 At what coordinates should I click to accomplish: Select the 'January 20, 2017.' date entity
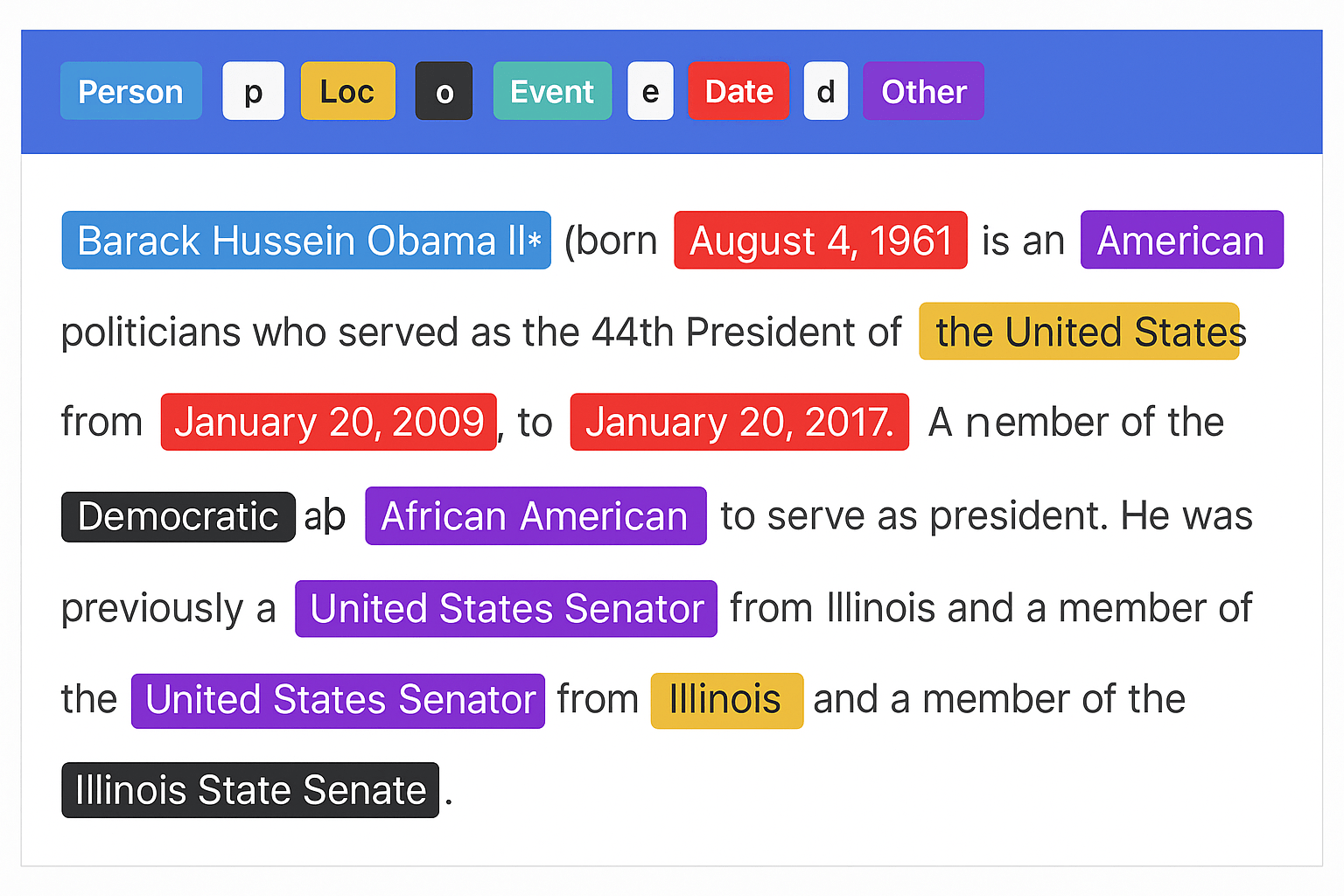click(x=738, y=423)
